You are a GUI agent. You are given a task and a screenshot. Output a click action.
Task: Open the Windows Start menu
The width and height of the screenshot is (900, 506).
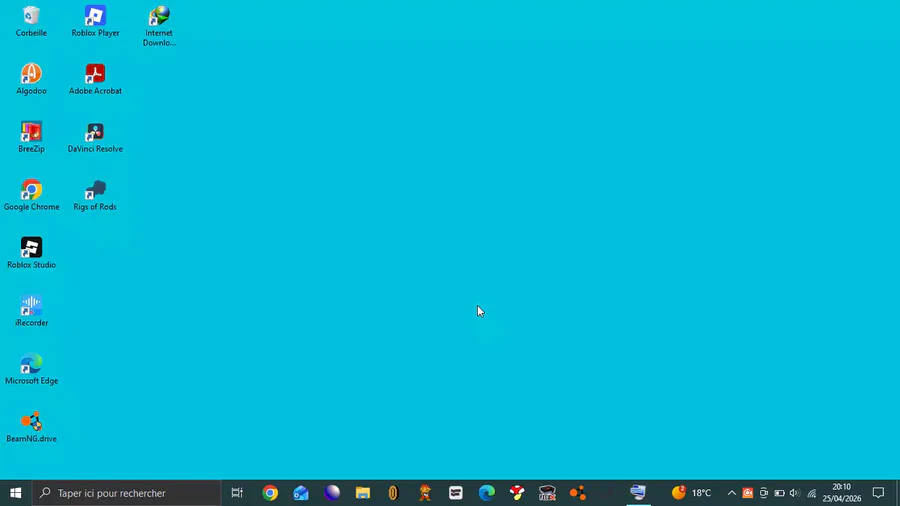pyautogui.click(x=15, y=493)
